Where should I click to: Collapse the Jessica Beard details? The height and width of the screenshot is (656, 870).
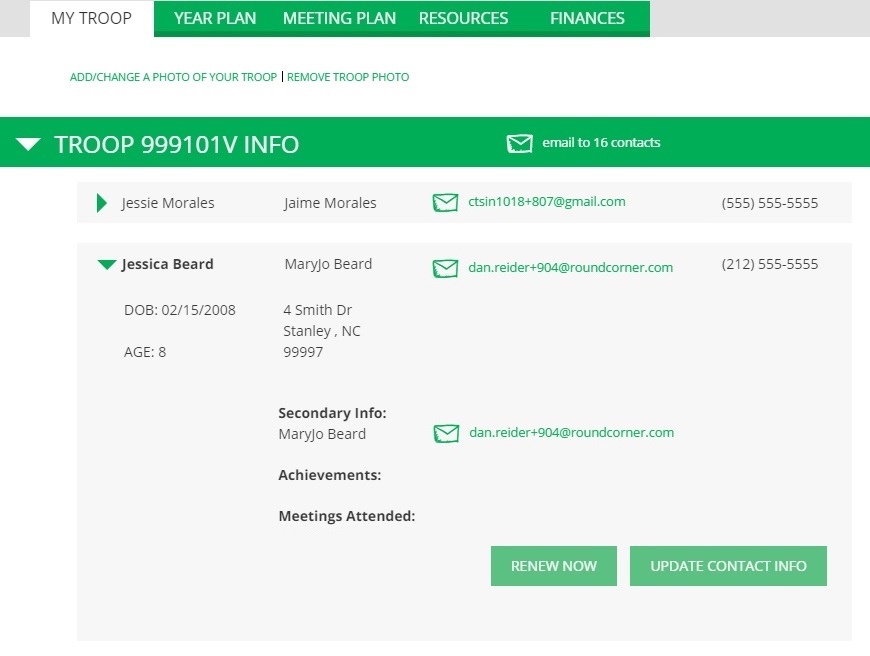pyautogui.click(x=107, y=265)
